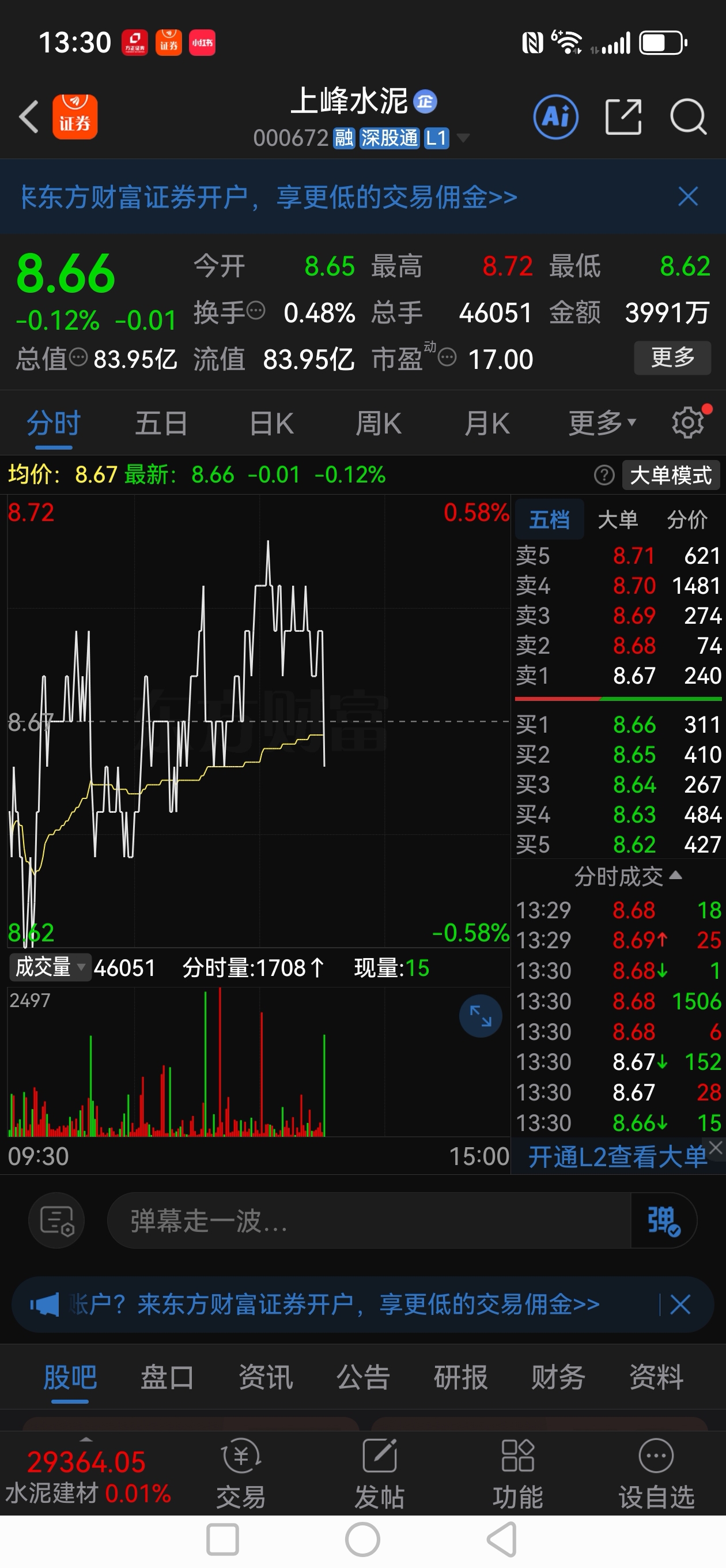The image size is (726, 1568).
Task: Tap the 更多 quote details button
Action: coord(672,357)
